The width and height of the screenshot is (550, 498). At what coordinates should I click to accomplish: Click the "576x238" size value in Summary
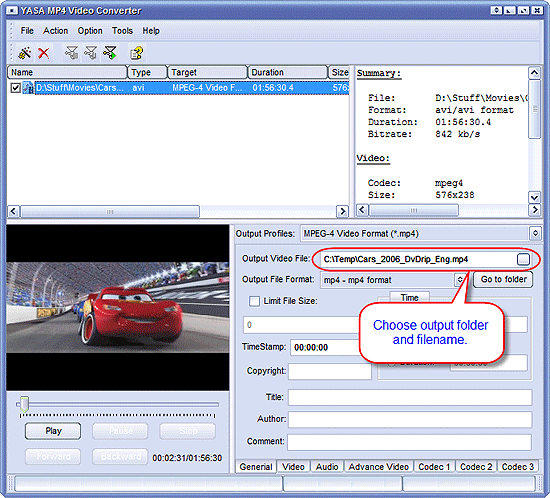pos(455,195)
